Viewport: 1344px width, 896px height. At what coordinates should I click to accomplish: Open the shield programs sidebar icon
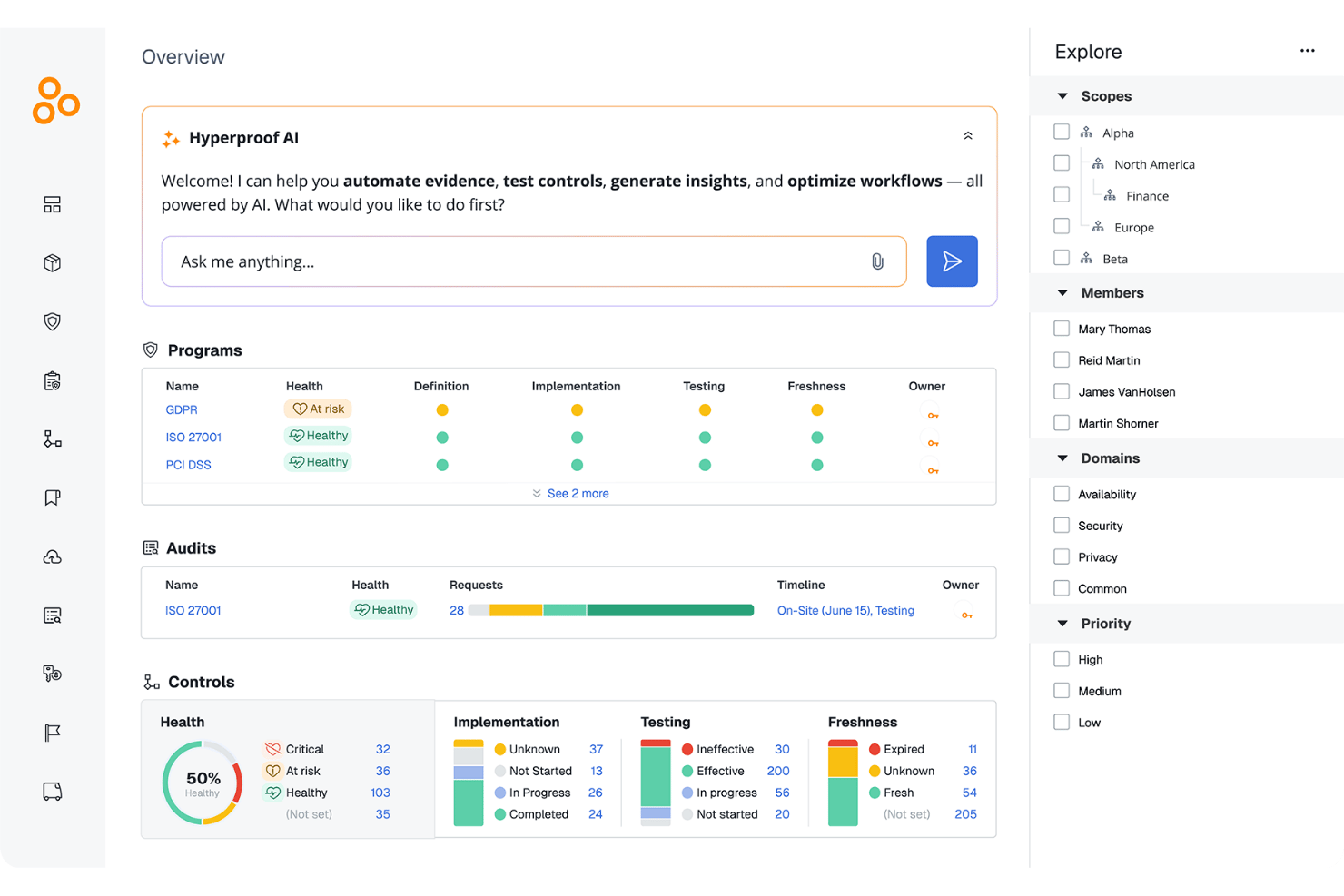(53, 321)
